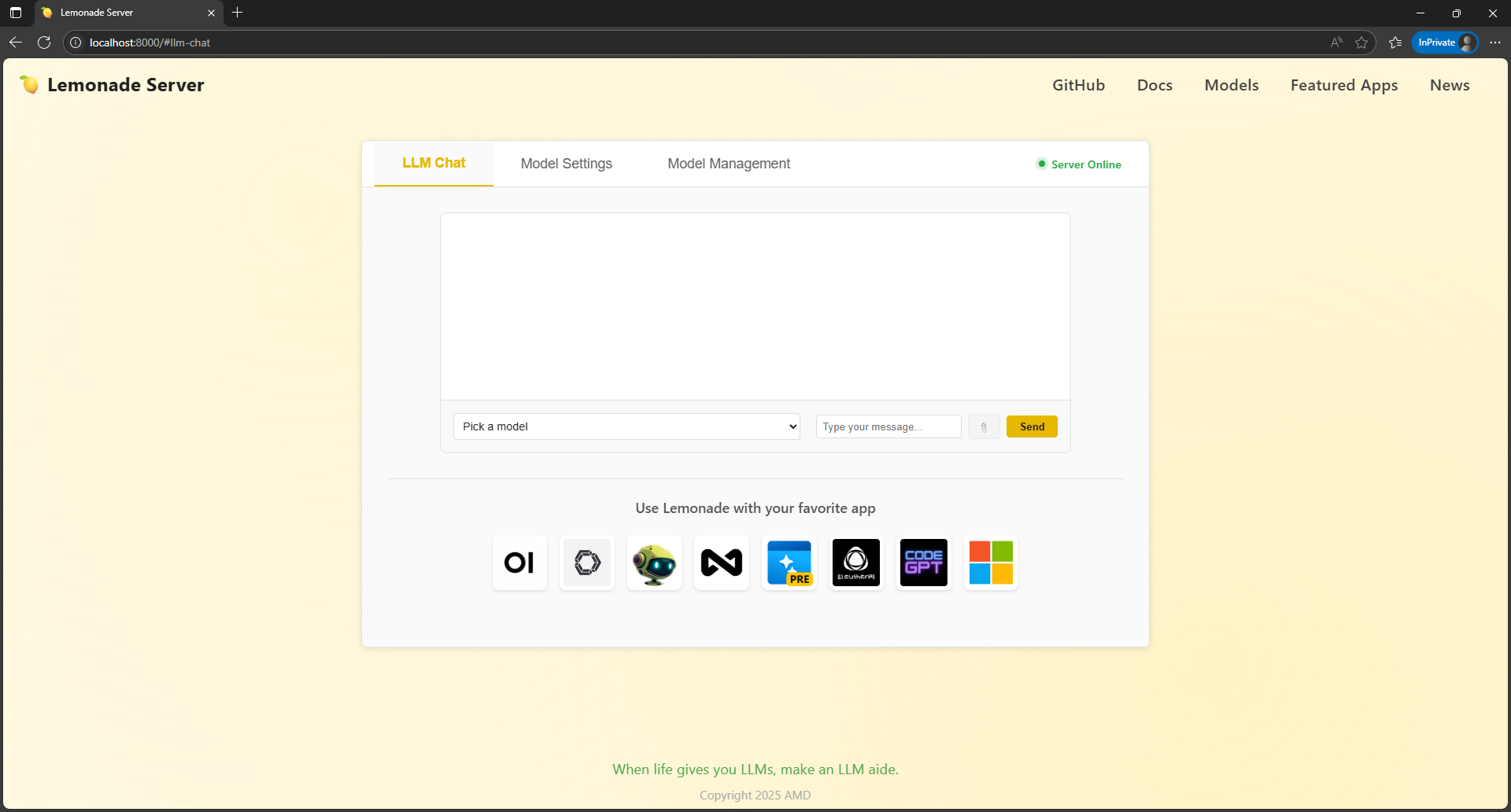1511x812 pixels.
Task: Open the green robot head app icon
Action: pos(654,563)
